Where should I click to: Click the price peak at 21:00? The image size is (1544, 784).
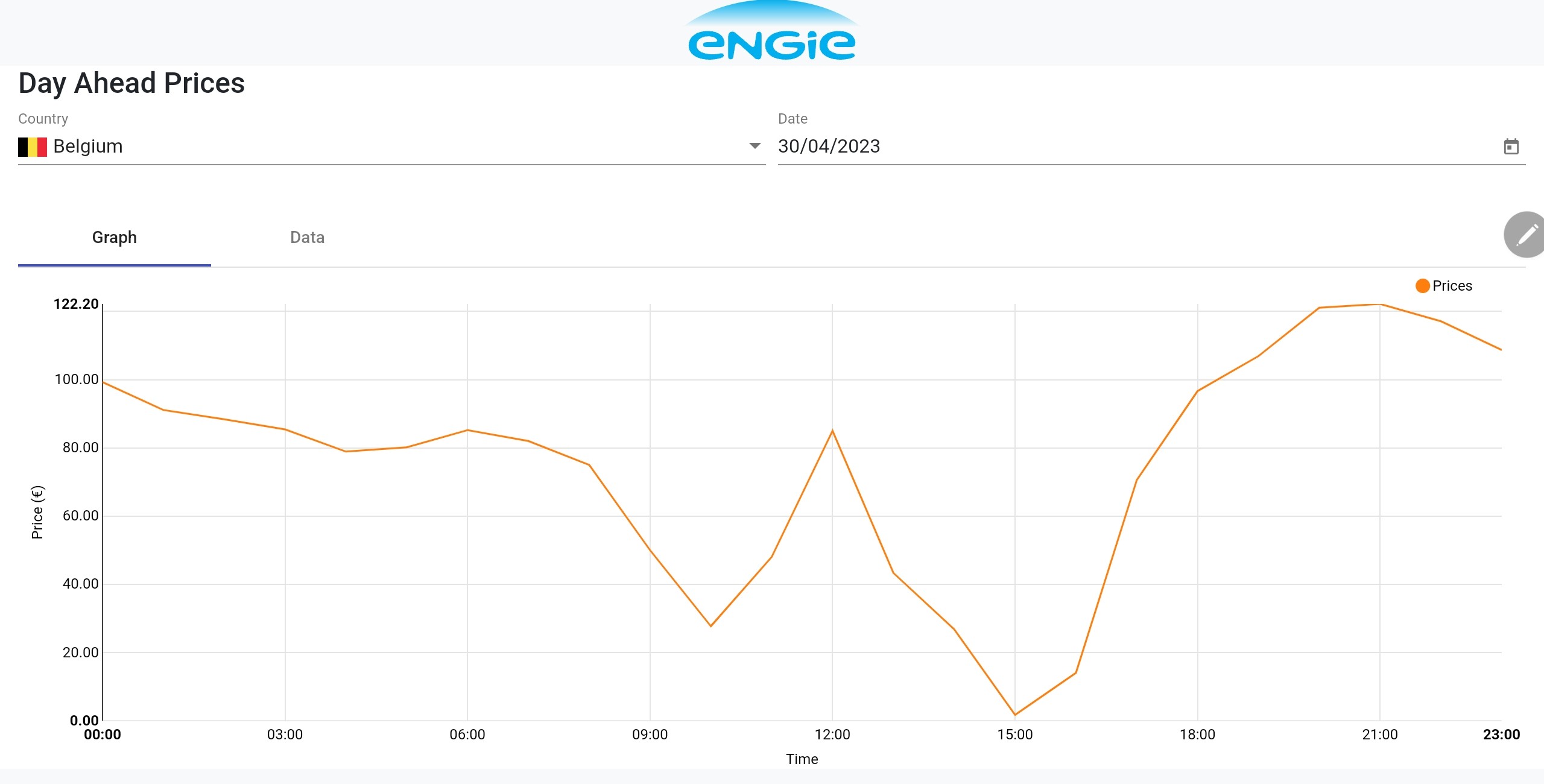coord(1380,305)
